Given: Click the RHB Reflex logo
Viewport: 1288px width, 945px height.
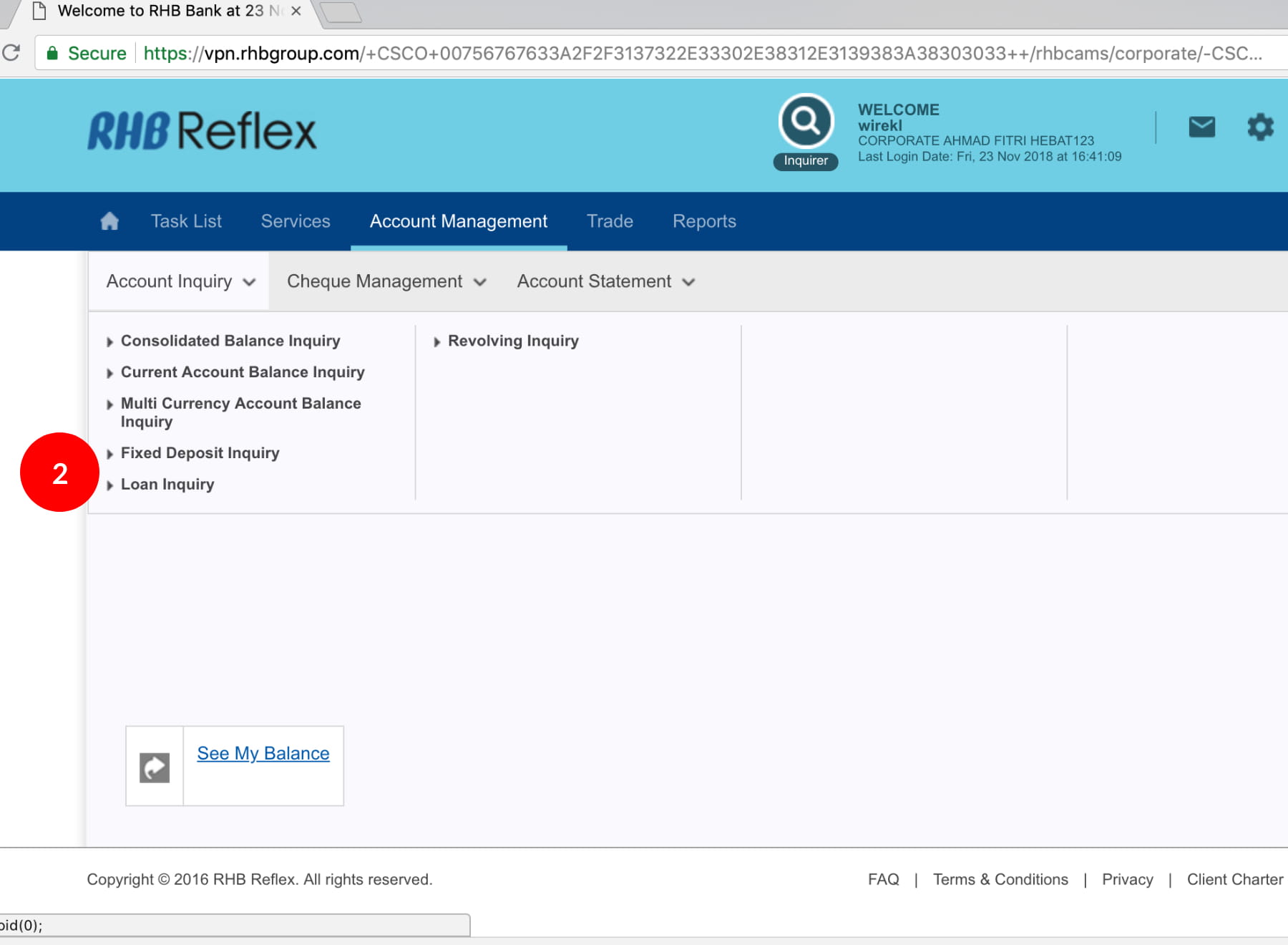Looking at the screenshot, I should point(202,131).
